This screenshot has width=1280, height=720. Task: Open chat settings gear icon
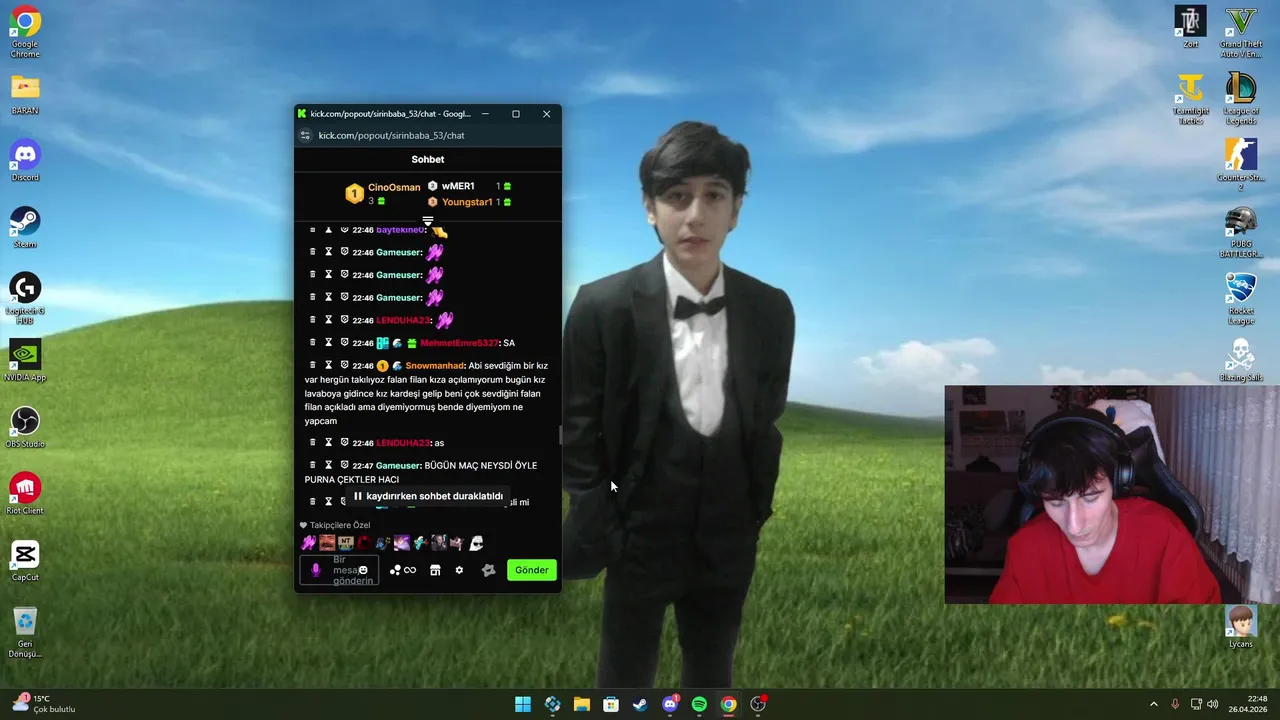click(459, 570)
